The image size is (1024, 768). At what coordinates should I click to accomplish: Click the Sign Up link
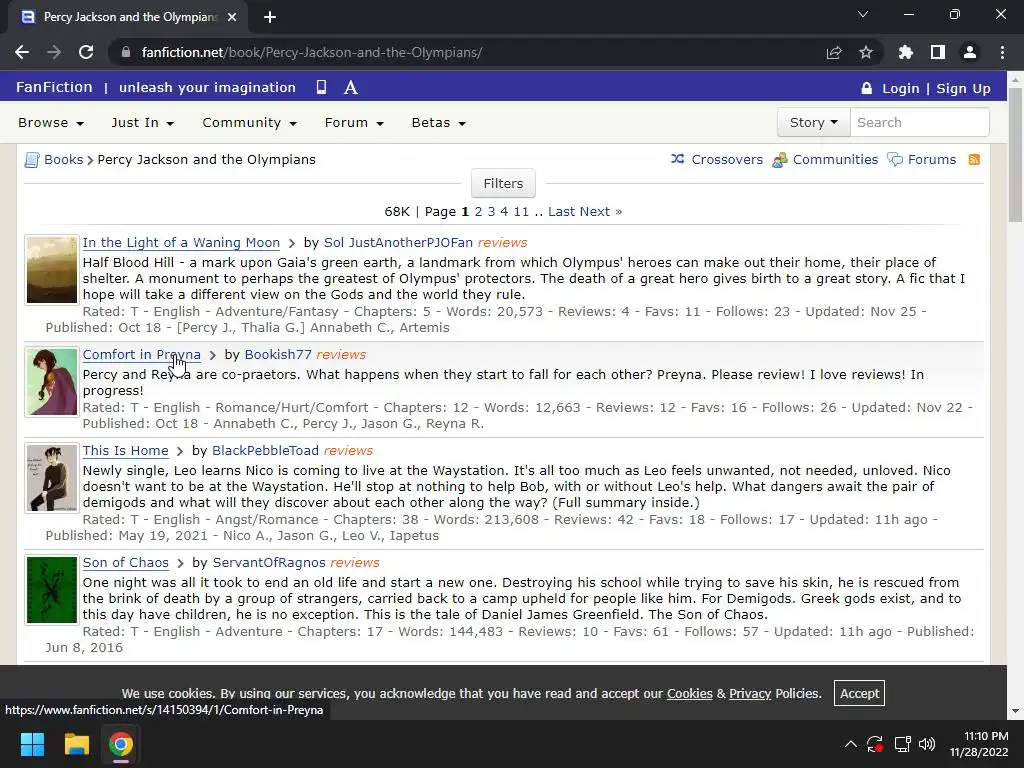point(963,88)
